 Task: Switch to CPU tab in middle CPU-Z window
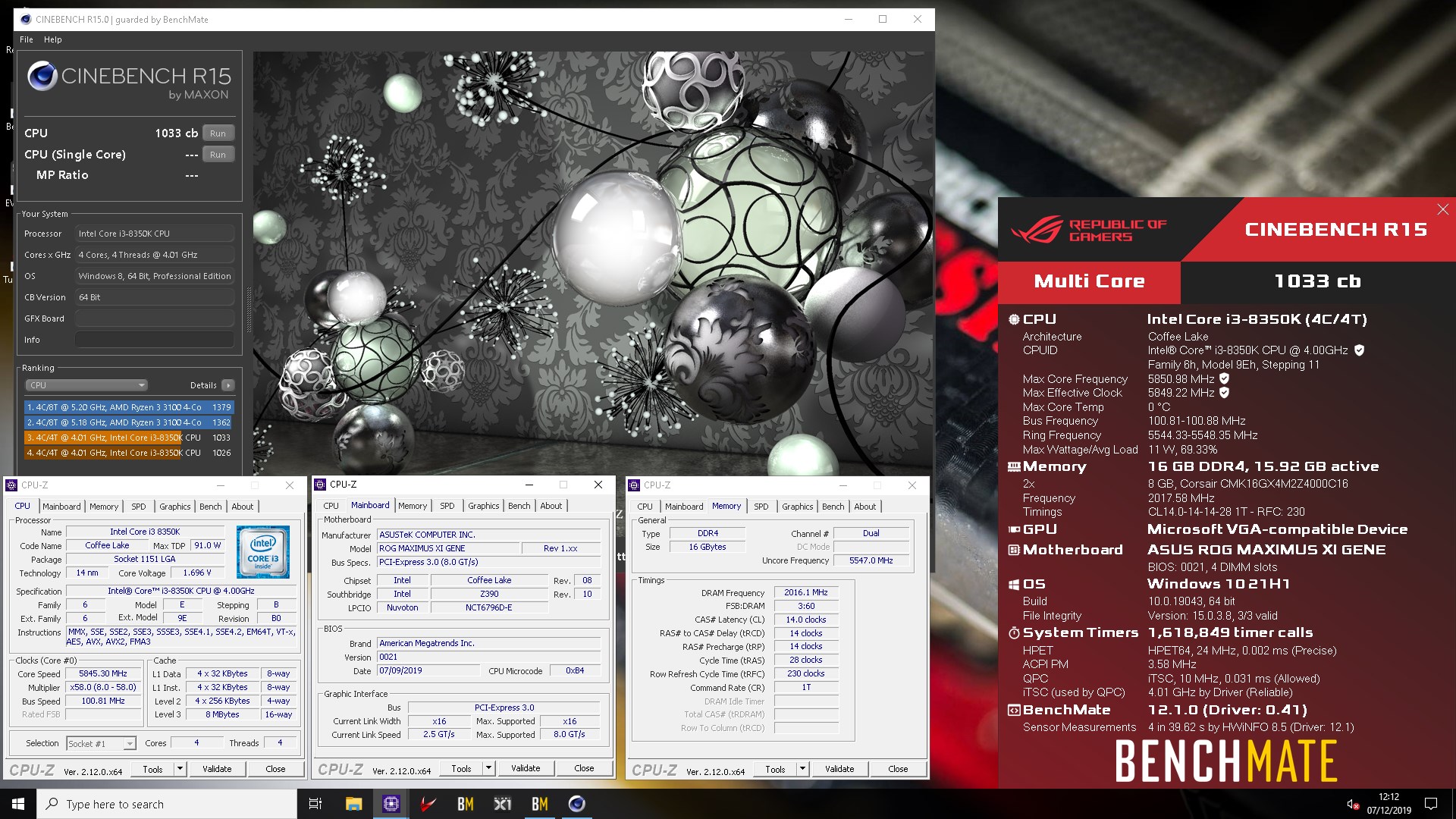pyautogui.click(x=331, y=506)
